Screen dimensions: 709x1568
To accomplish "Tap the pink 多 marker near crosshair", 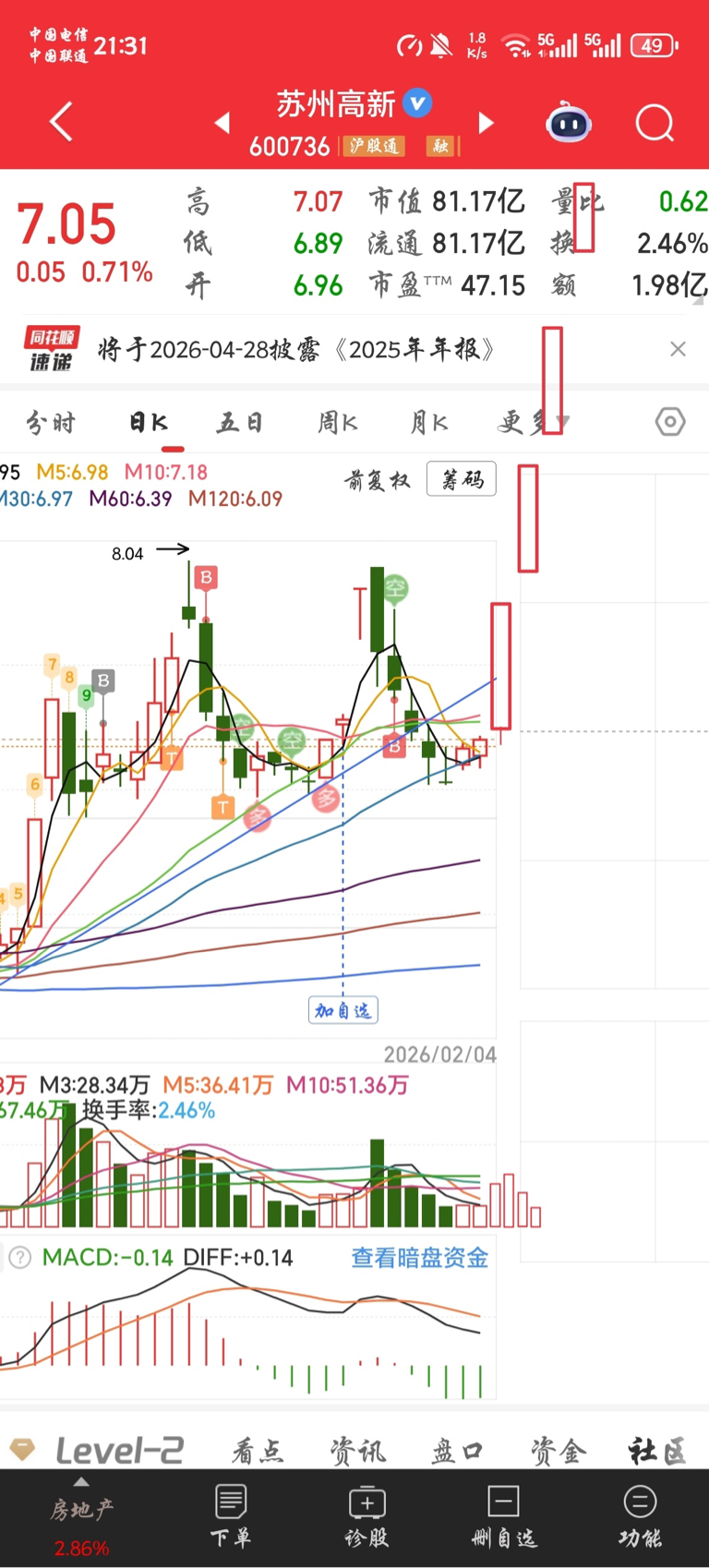I will [325, 799].
